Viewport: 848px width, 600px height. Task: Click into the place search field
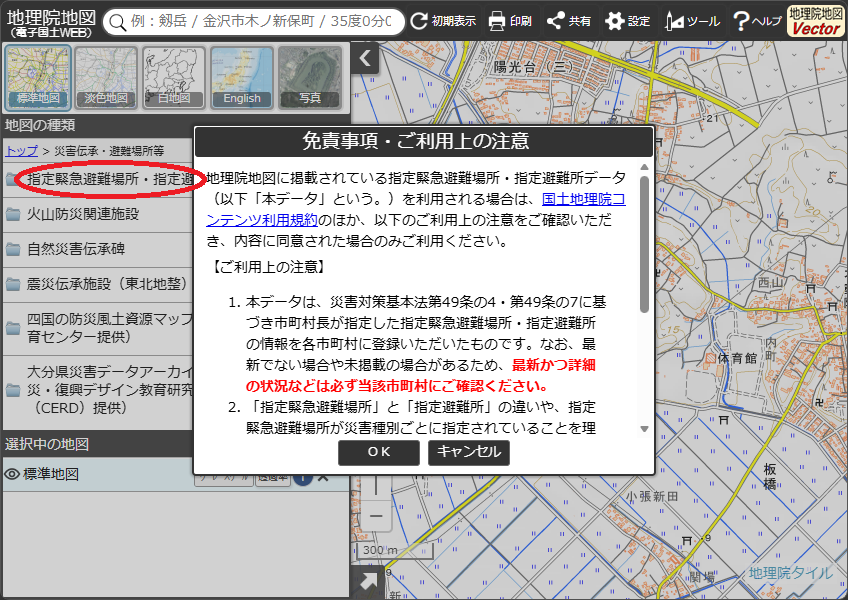[261, 22]
